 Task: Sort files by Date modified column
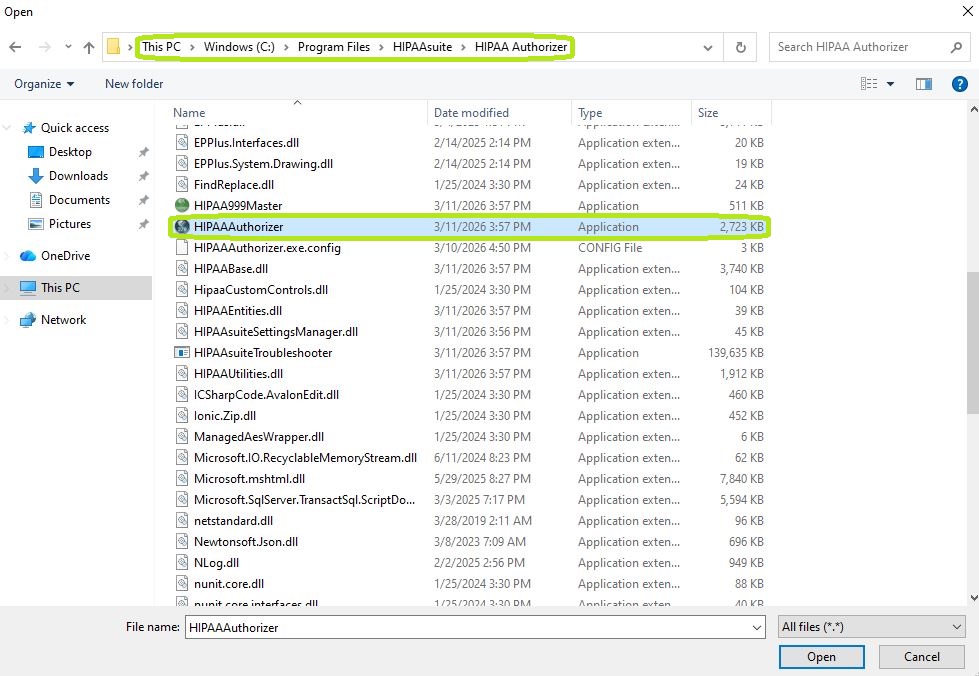tap(499, 113)
